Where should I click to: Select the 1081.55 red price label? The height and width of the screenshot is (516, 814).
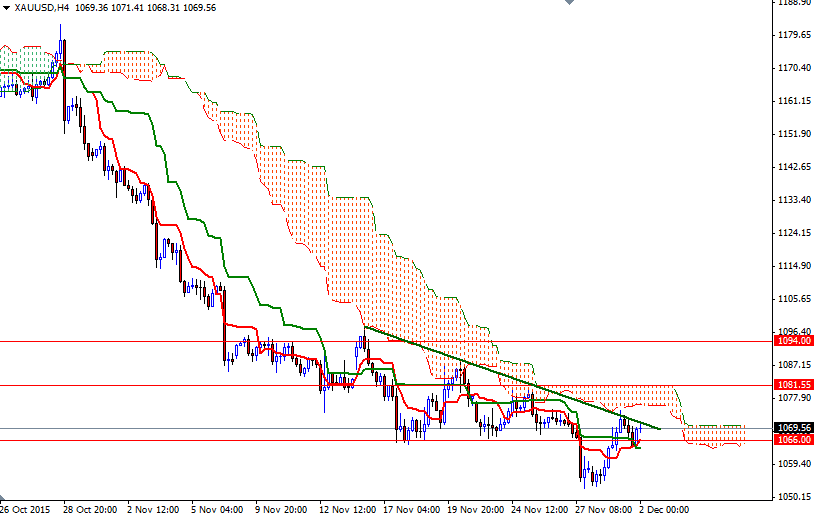tap(794, 385)
